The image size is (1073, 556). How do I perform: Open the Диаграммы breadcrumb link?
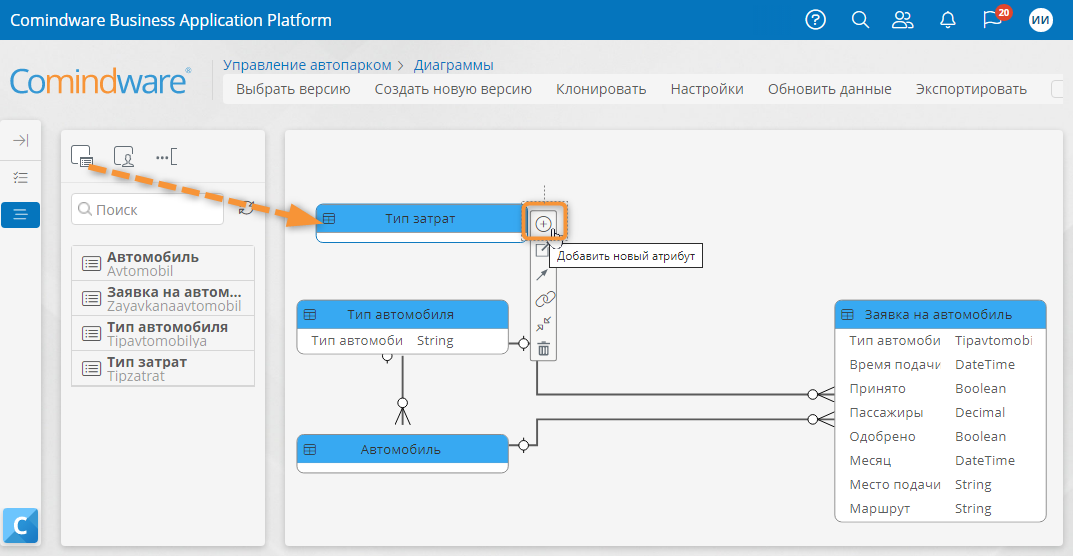(454, 65)
